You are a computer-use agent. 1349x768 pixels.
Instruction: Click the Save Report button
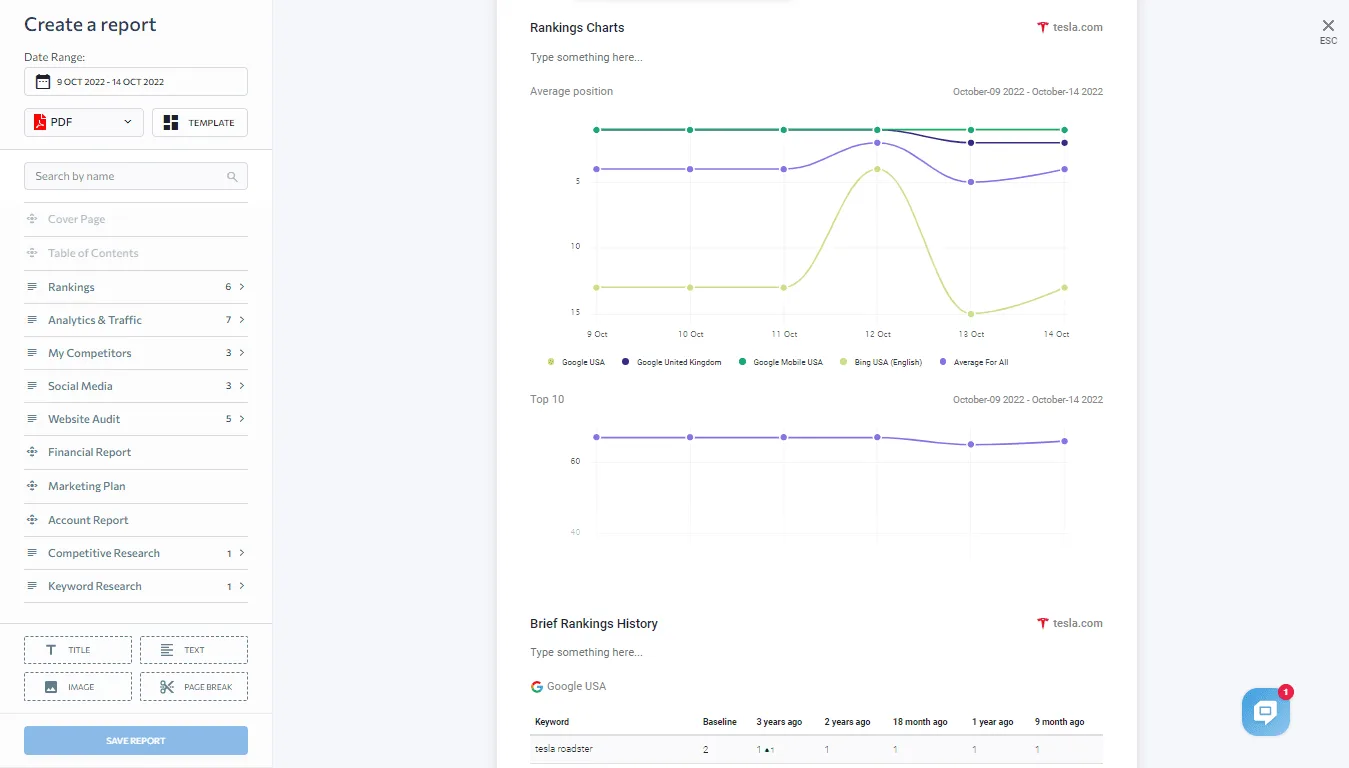click(x=136, y=741)
